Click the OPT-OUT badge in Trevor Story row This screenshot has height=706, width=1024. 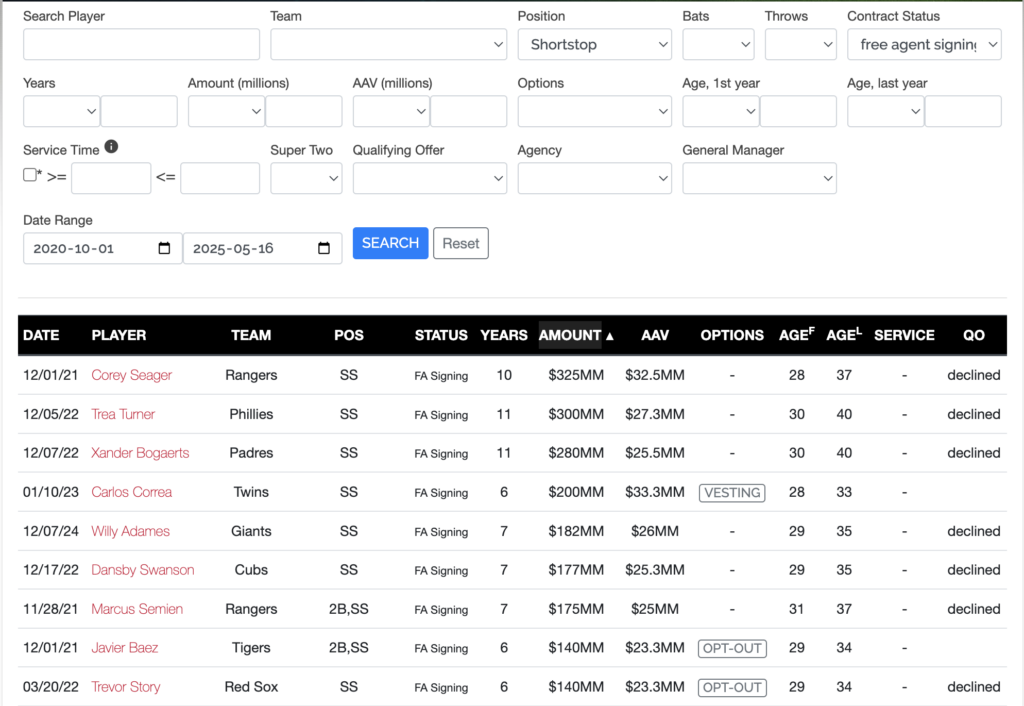[x=732, y=687]
